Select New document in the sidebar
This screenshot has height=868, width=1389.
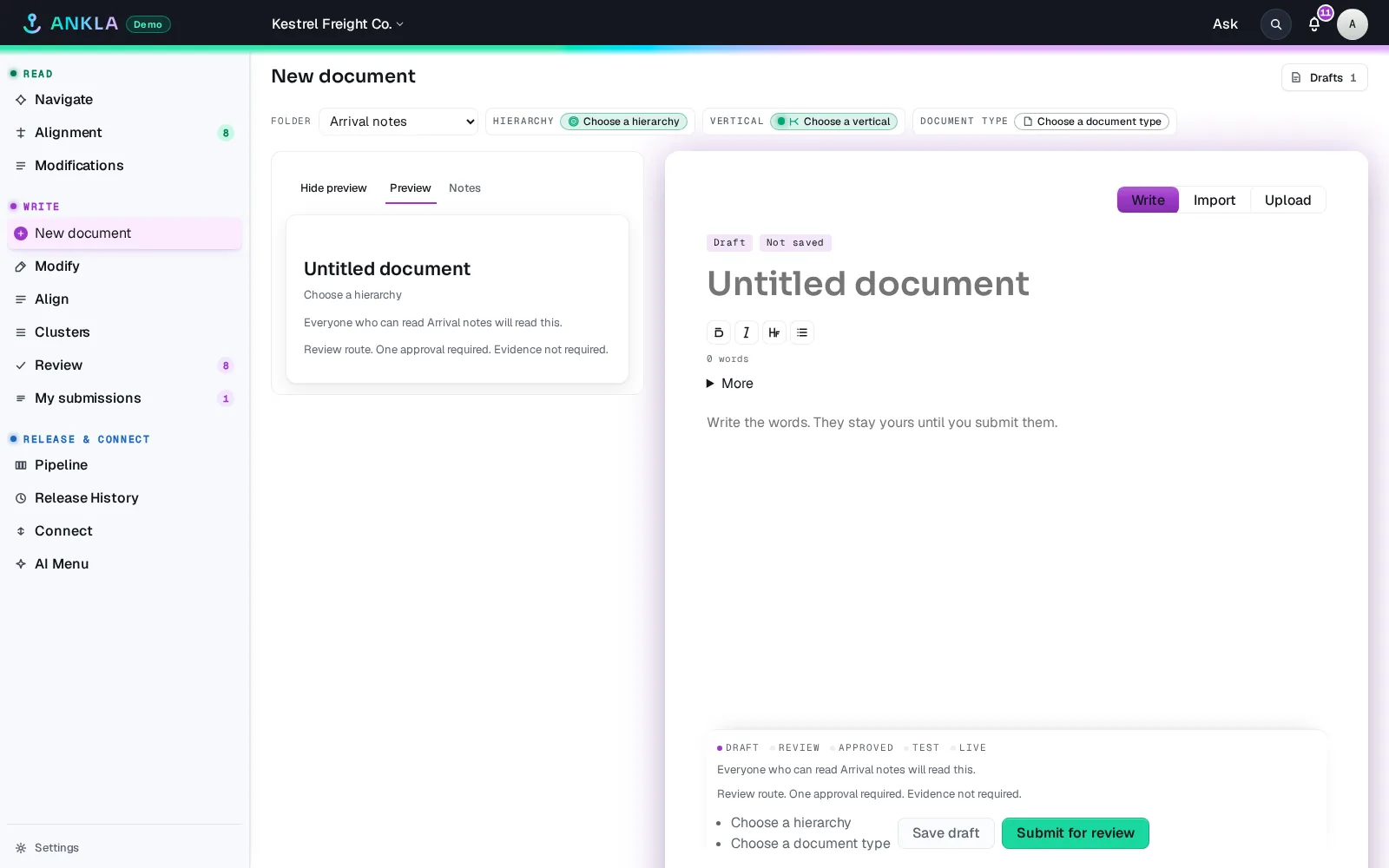point(124,233)
